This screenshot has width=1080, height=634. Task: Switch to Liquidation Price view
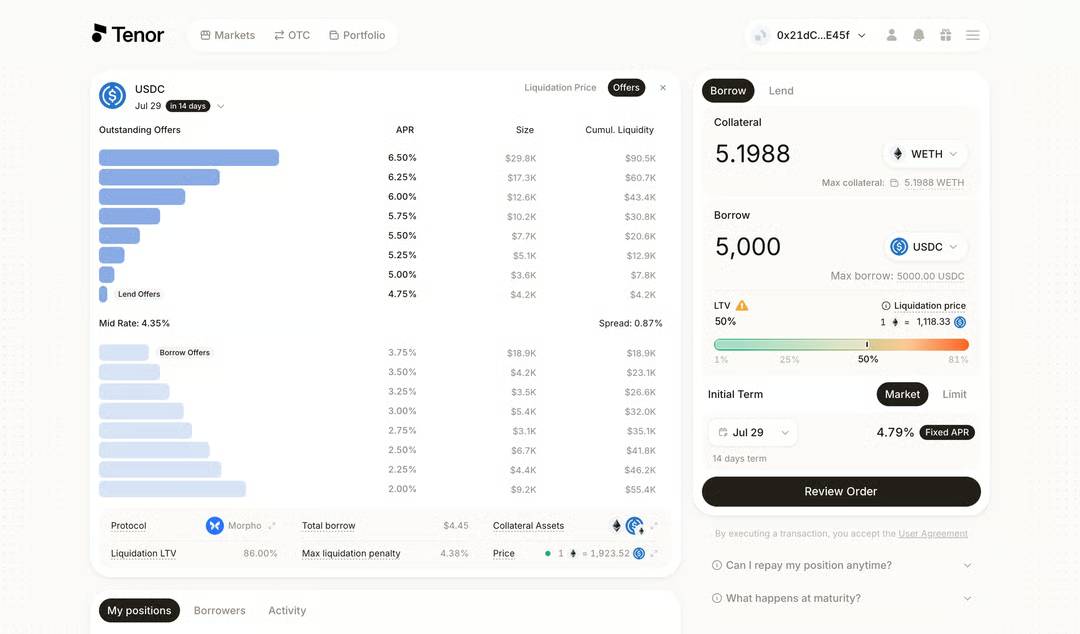click(x=560, y=88)
